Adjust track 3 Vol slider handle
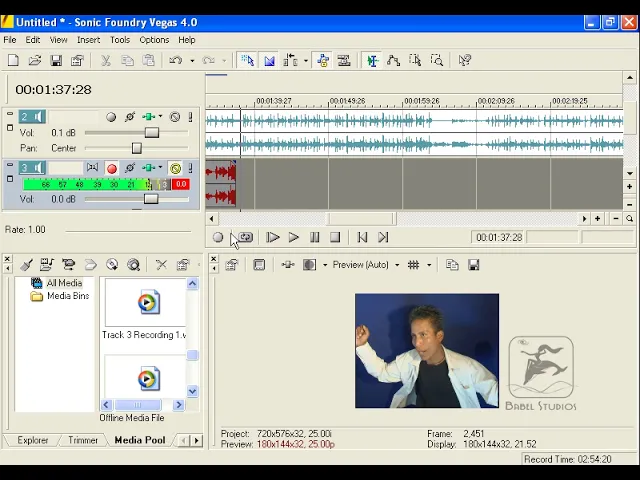 pyautogui.click(x=151, y=199)
